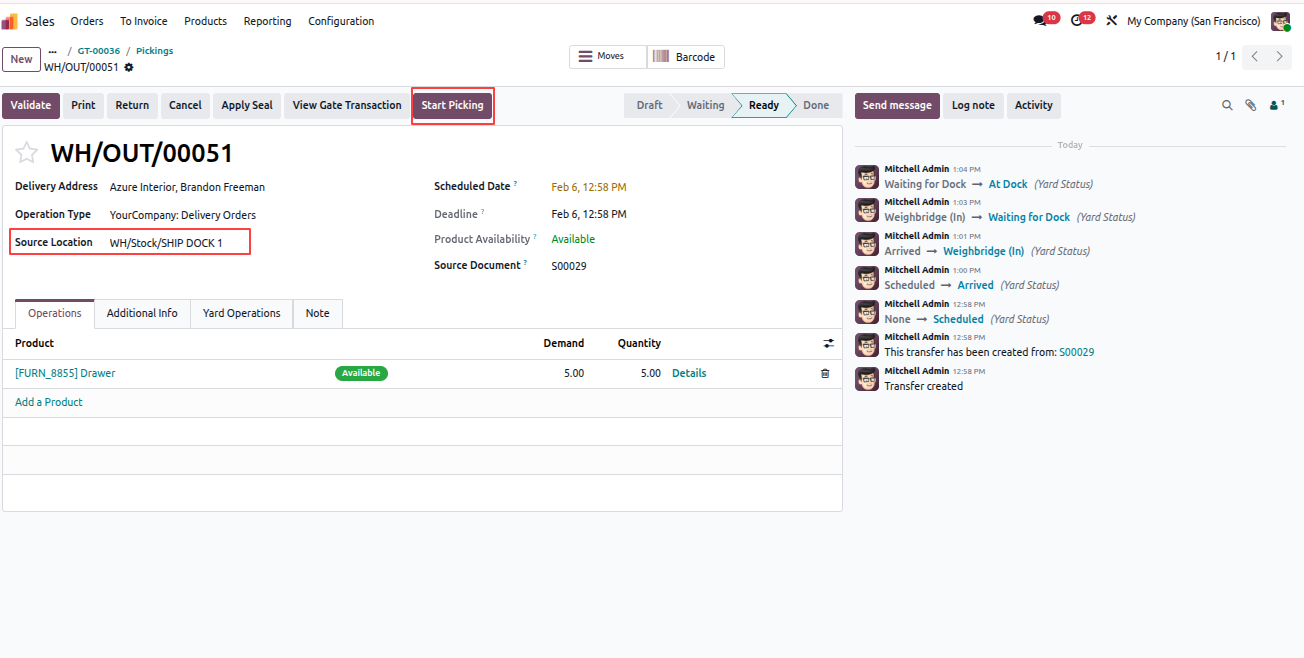Set status to Done in statusbar

tap(815, 105)
